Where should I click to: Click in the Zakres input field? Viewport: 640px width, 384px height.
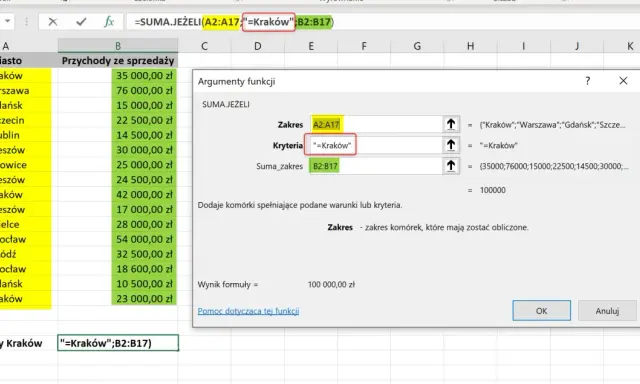(376, 124)
